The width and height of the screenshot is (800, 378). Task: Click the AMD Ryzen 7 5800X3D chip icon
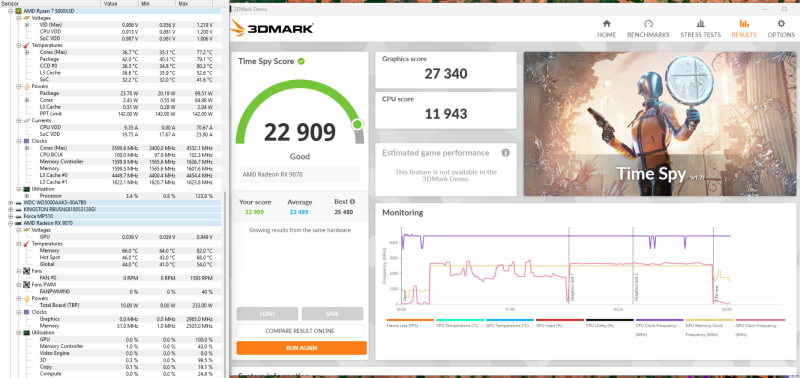coord(18,11)
